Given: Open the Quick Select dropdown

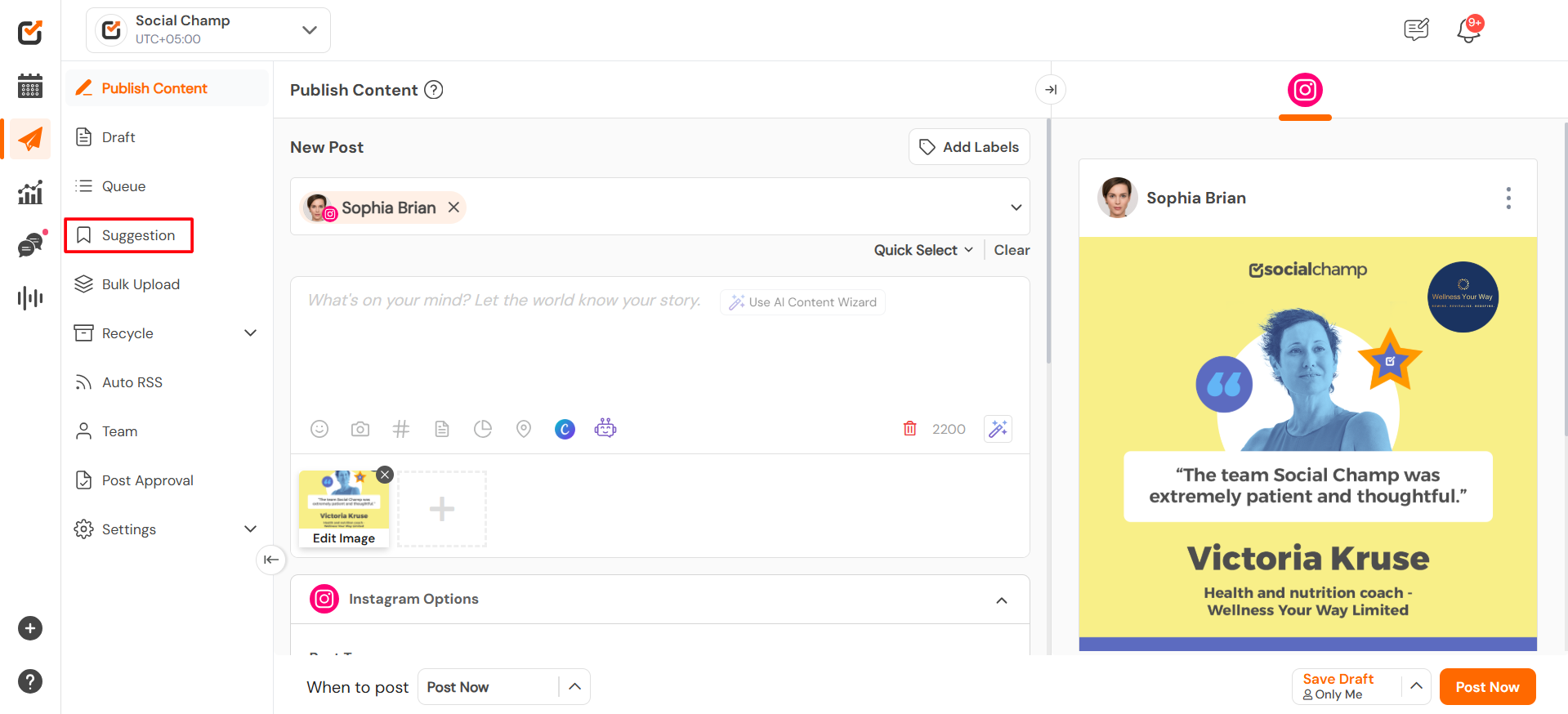Looking at the screenshot, I should (x=923, y=250).
